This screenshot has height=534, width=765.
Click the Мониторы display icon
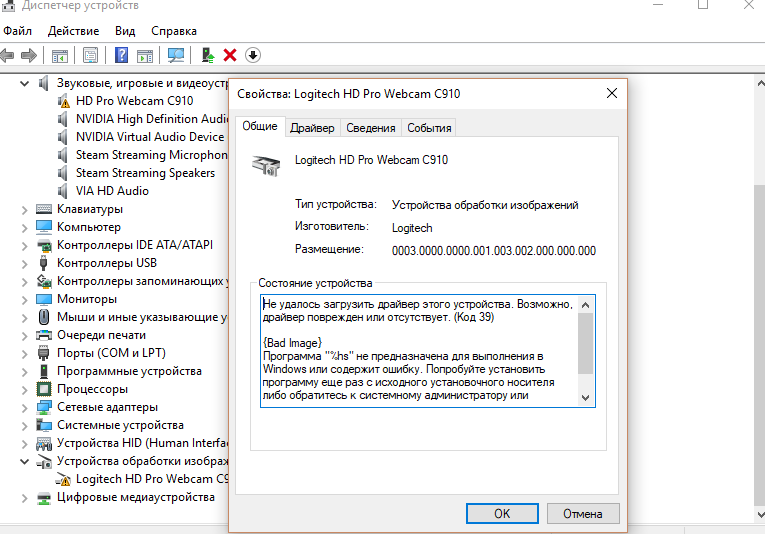[x=44, y=299]
